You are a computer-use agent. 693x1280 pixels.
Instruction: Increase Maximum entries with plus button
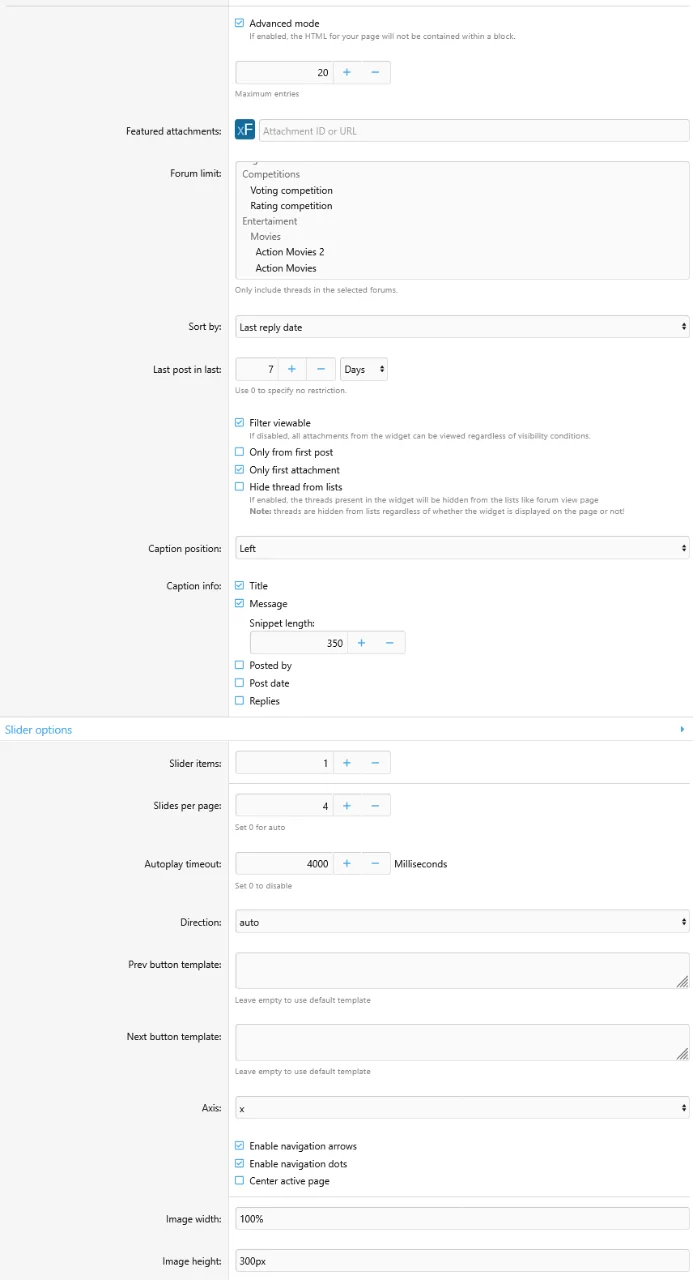[x=347, y=73]
